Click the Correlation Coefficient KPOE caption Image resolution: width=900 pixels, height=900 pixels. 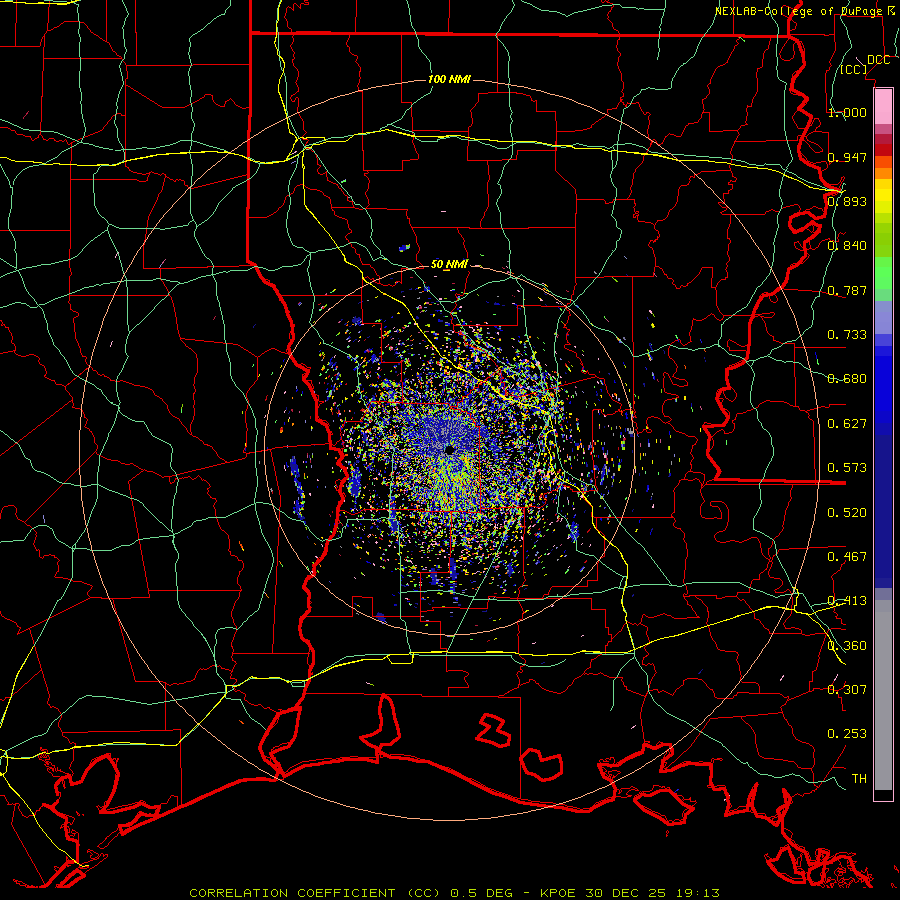(454, 893)
